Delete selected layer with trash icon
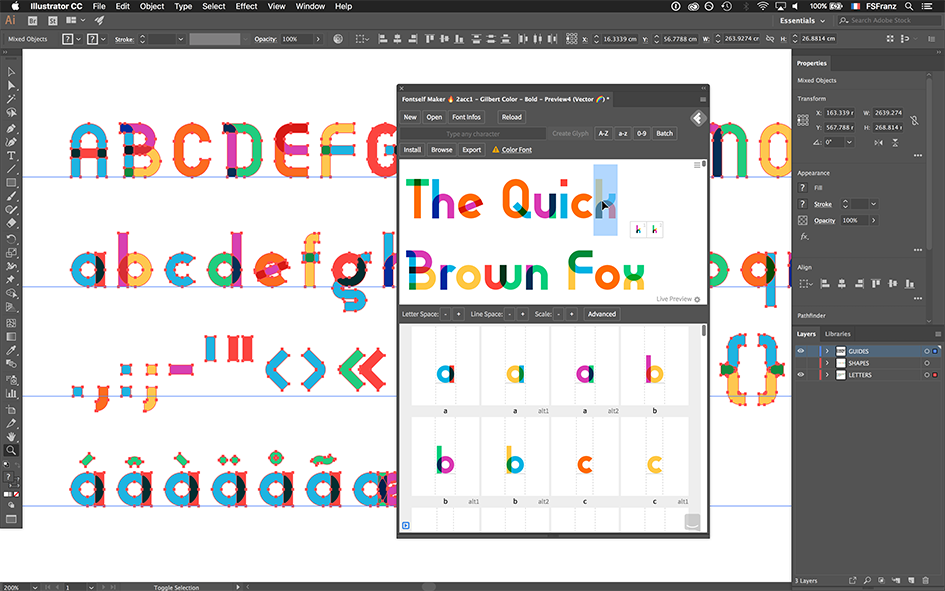 pyautogui.click(x=926, y=581)
